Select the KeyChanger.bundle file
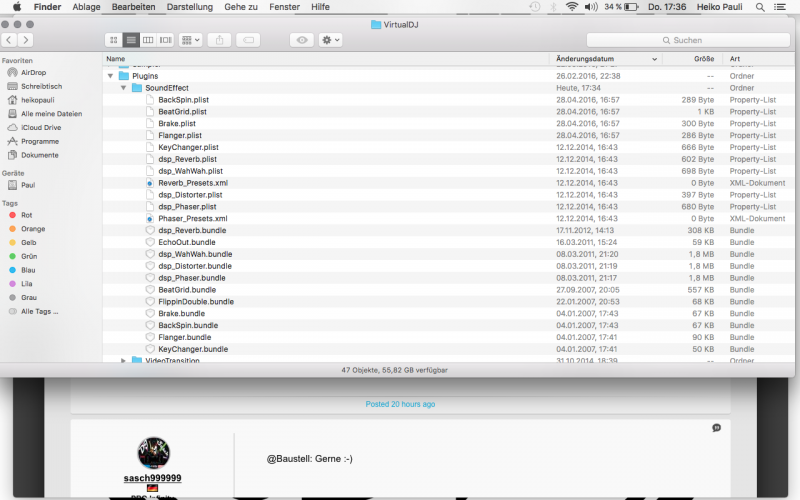Image resolution: width=800 pixels, height=500 pixels. pos(193,349)
